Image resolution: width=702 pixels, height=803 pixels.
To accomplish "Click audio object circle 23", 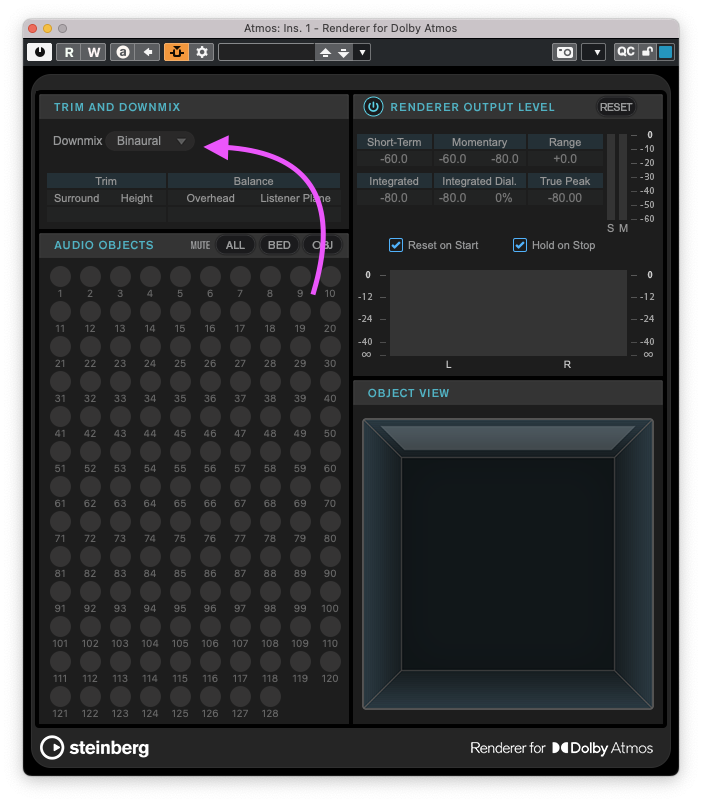I will tap(120, 347).
